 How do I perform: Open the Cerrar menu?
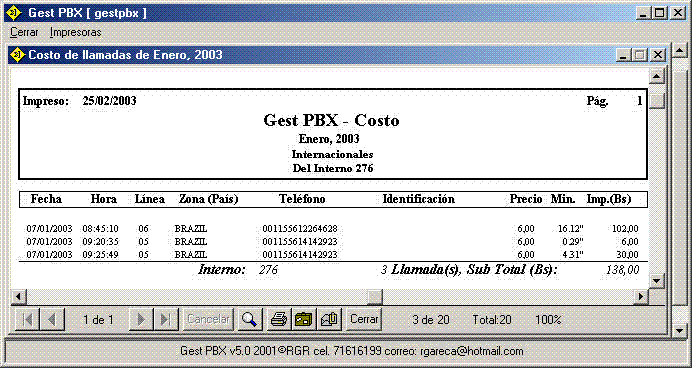[24, 32]
